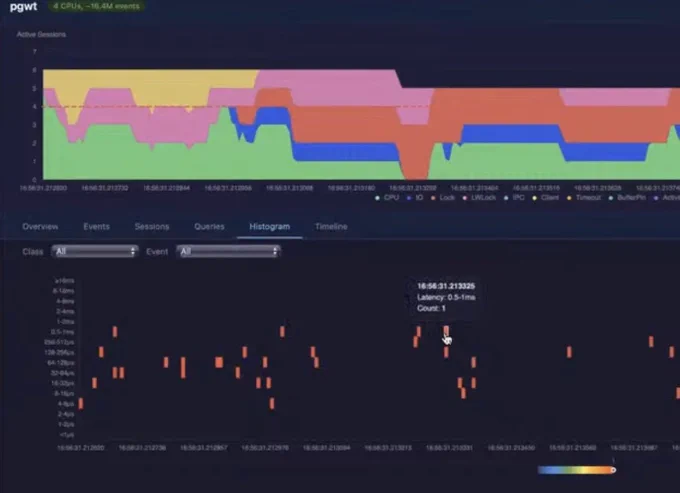680x493 pixels.
Task: Click the '64-128µs' latency axis label
Action: [x=61, y=363]
